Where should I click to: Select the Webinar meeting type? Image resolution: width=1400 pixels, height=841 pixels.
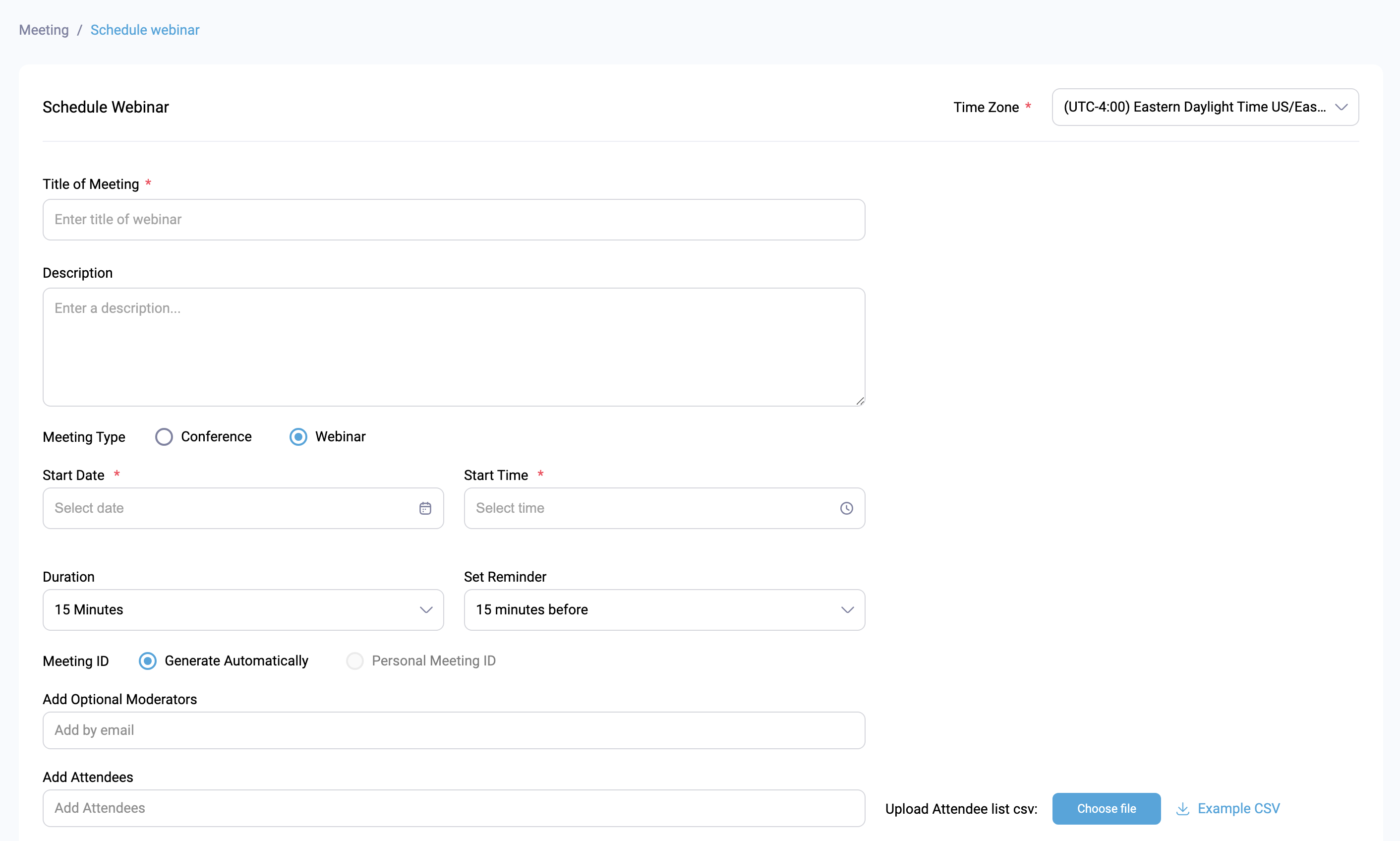point(298,437)
